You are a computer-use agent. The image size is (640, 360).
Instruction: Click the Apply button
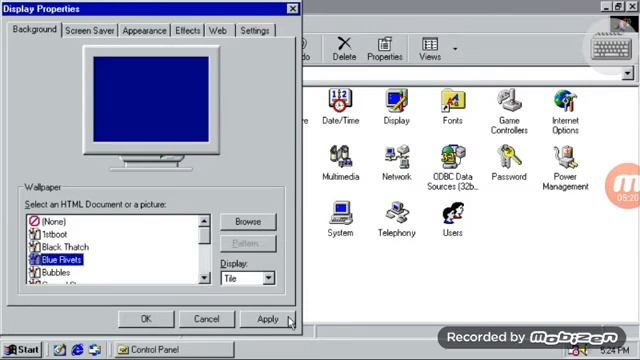[268, 319]
